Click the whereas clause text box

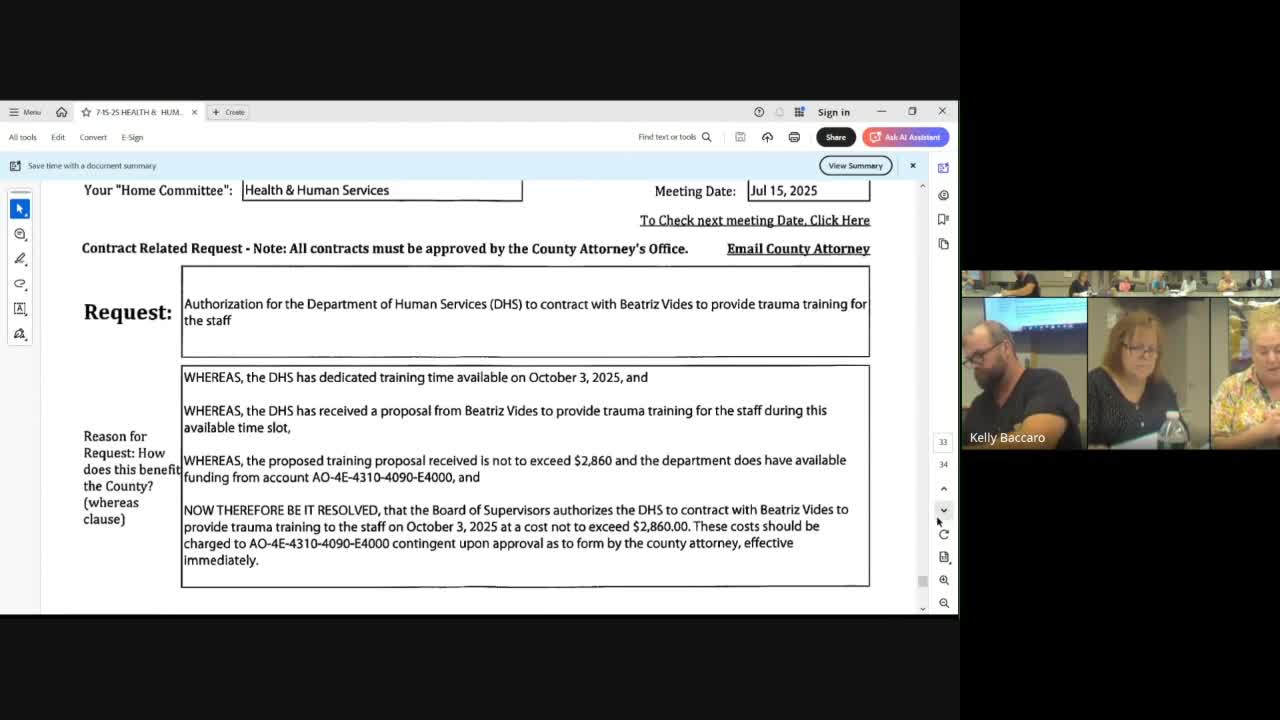525,476
